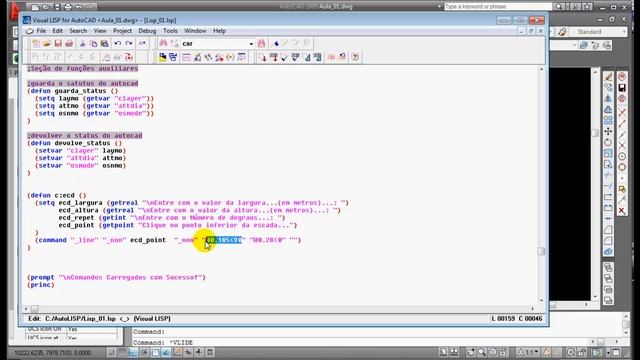Open the search history dropdown showing 'car'

coord(251,44)
